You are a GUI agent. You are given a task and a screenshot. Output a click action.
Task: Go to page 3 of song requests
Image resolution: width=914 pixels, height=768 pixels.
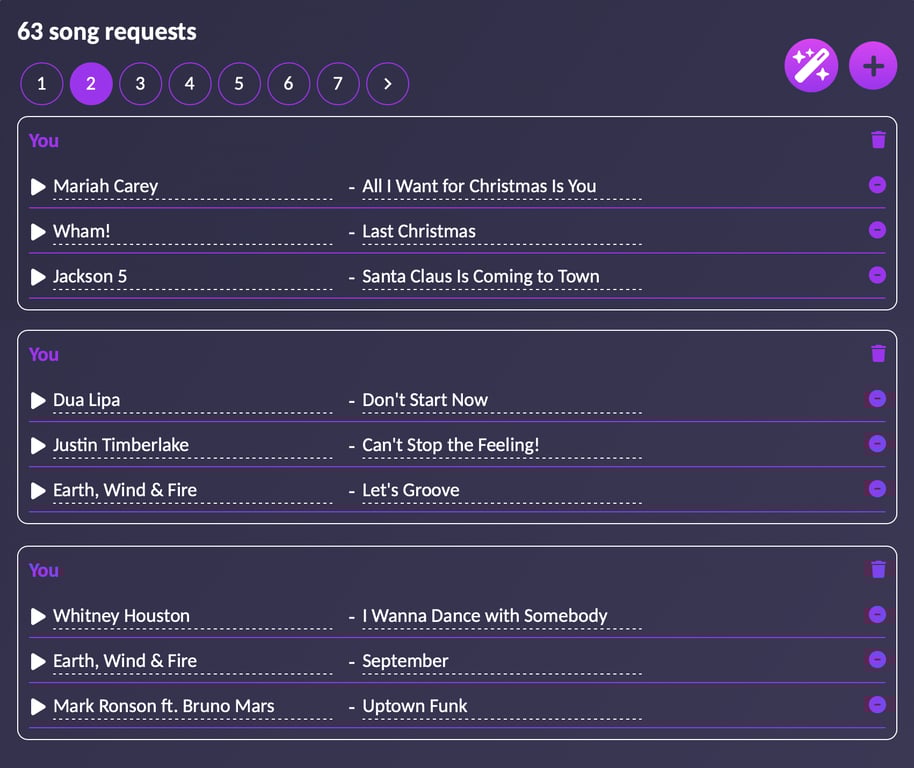pos(140,84)
